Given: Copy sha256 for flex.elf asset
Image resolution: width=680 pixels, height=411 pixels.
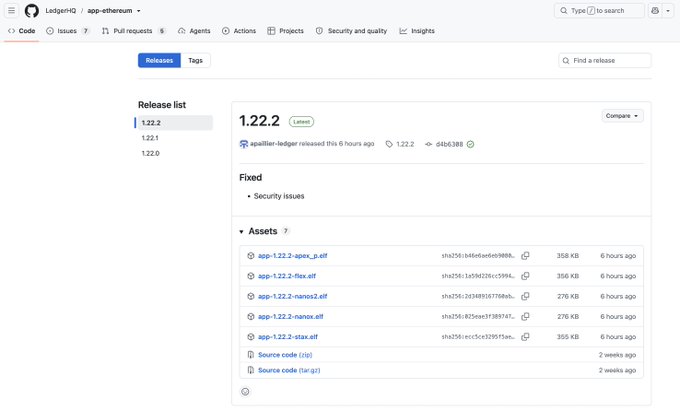Looking at the screenshot, I should tap(525, 276).
